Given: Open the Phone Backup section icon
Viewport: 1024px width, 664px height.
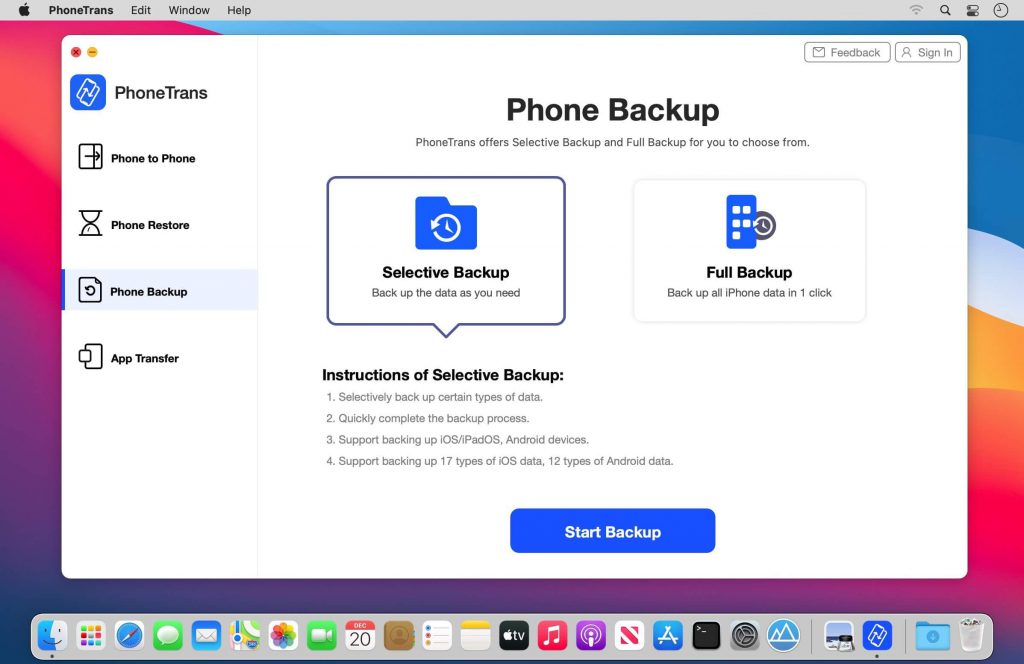Looking at the screenshot, I should [88, 291].
